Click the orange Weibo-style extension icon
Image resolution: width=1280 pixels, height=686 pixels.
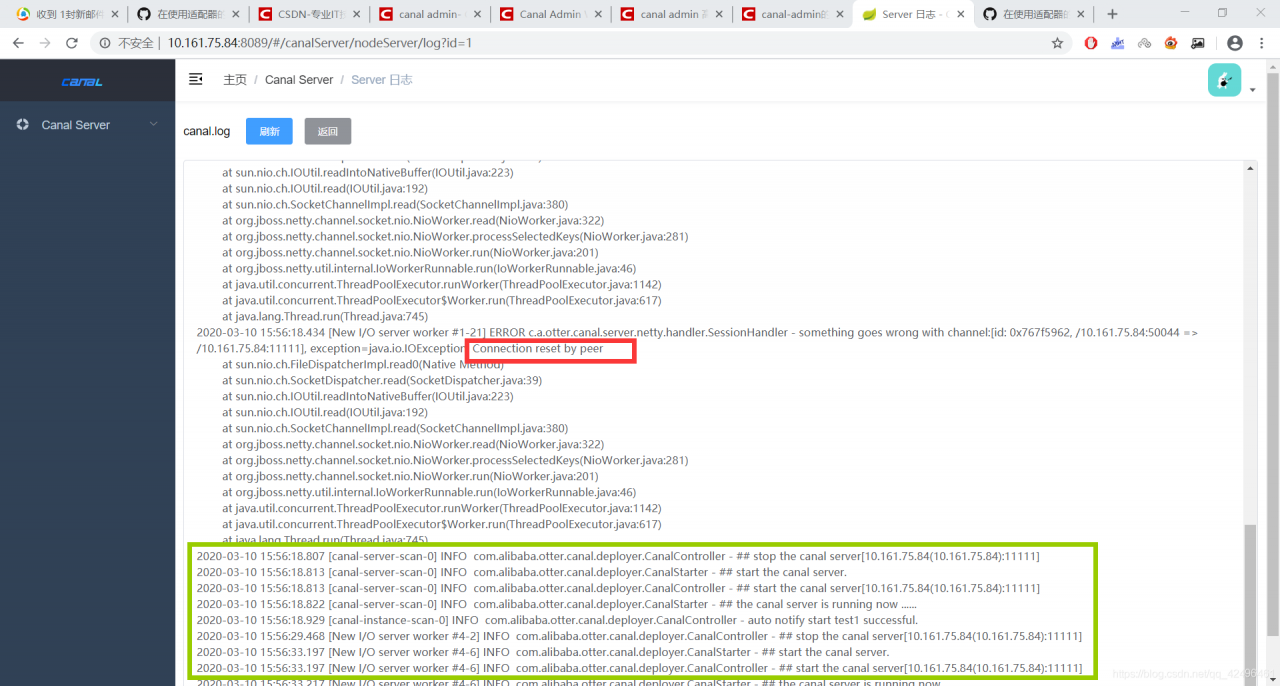click(x=1171, y=43)
